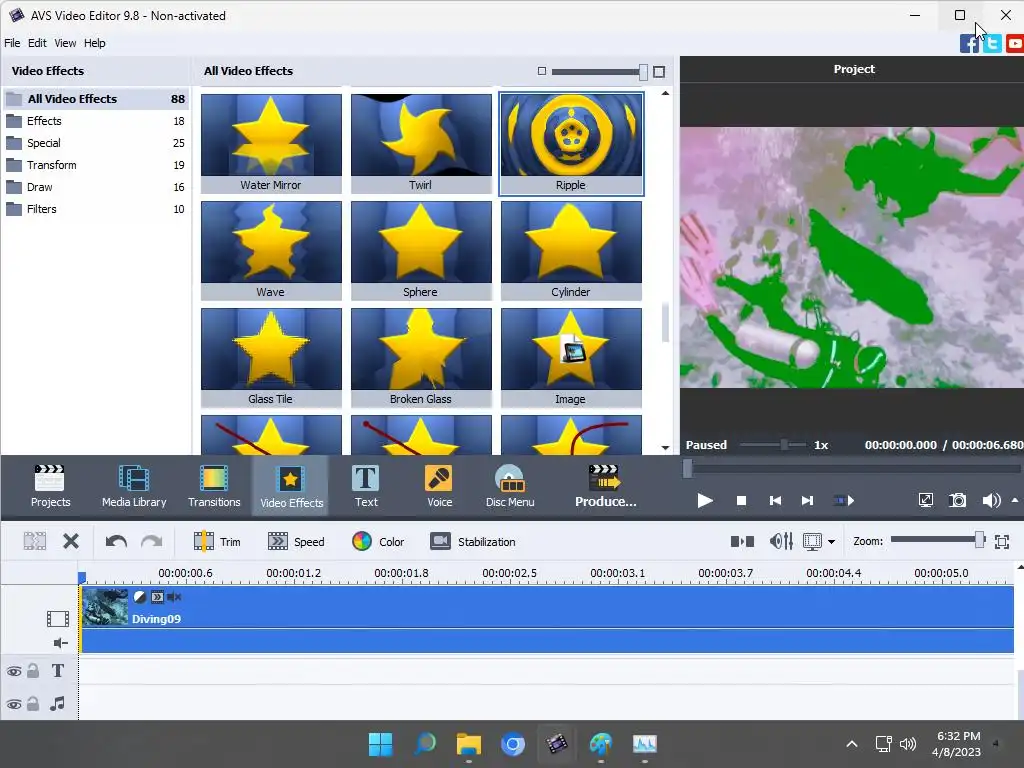Choose the Twirl effect thumbnail
This screenshot has height=768, width=1024.
click(421, 143)
